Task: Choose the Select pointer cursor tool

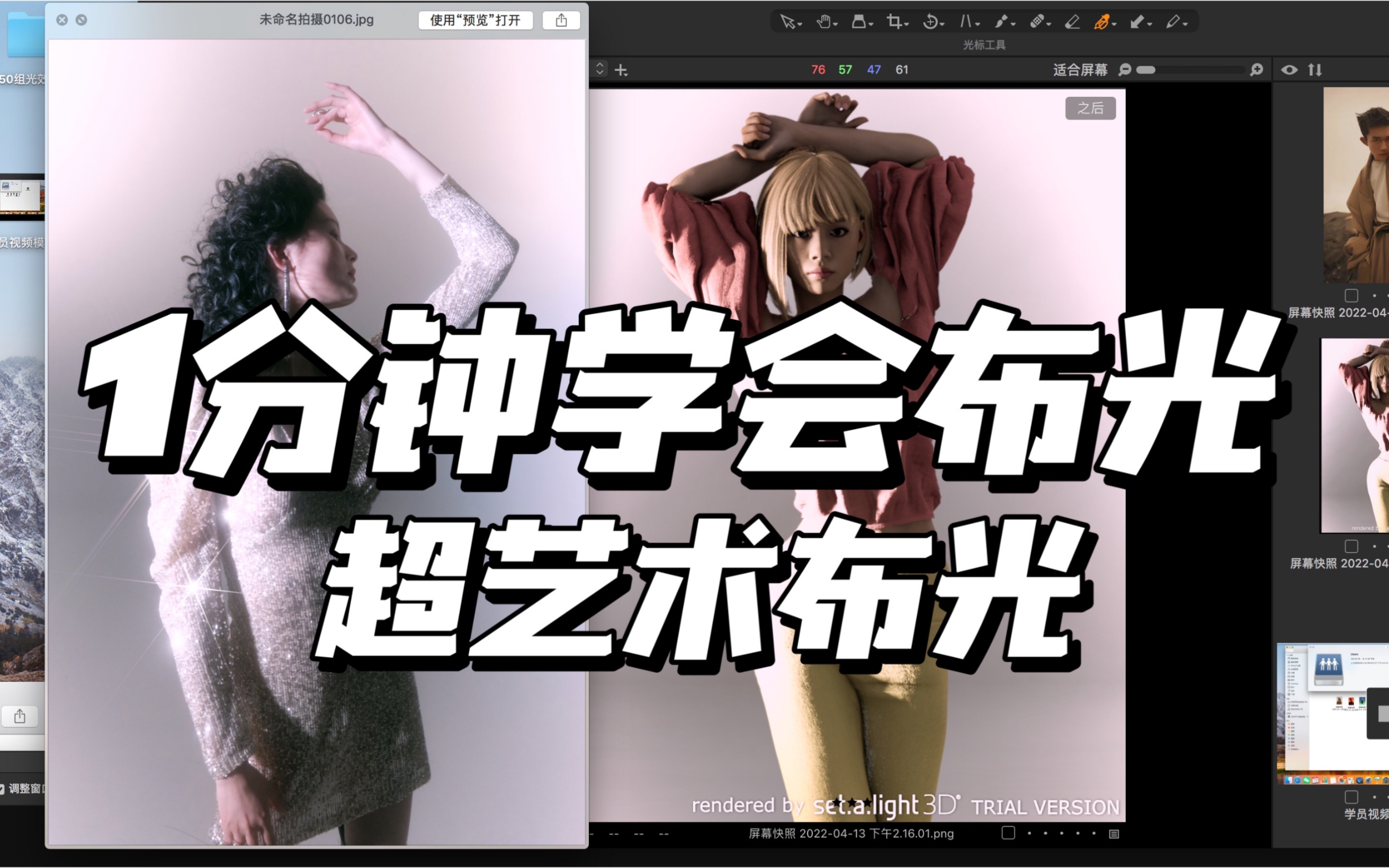Action: click(x=787, y=22)
